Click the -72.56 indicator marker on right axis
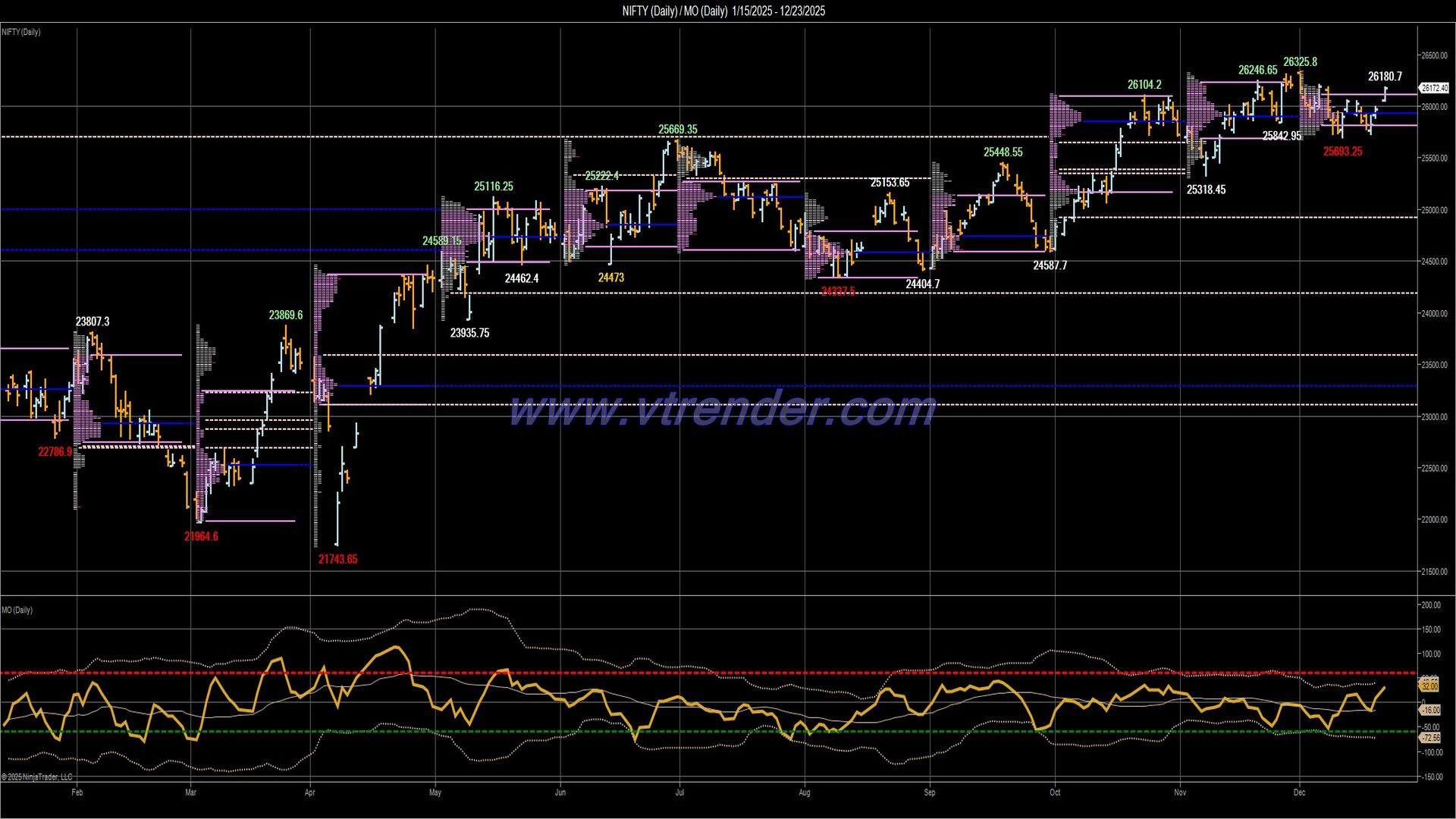Screen dimensions: 1456x819 tap(1429, 736)
